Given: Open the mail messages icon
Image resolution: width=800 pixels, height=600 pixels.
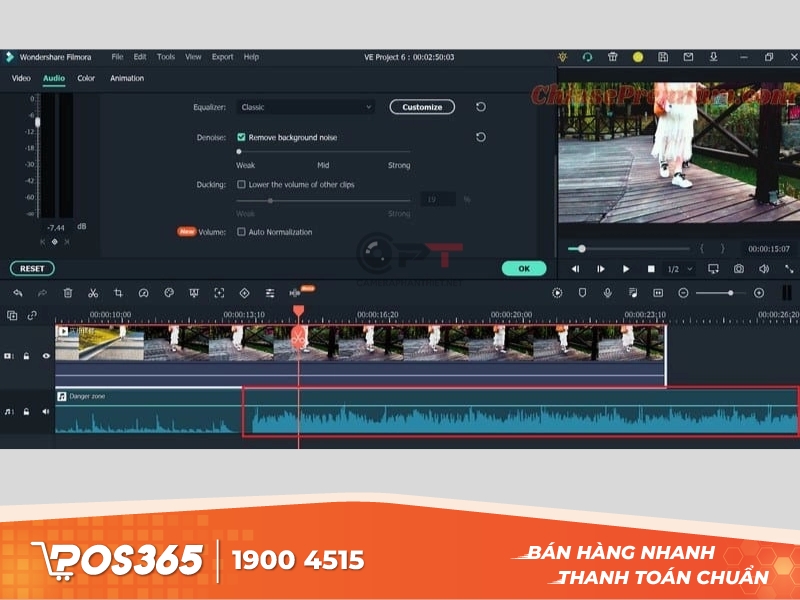Looking at the screenshot, I should click(688, 57).
